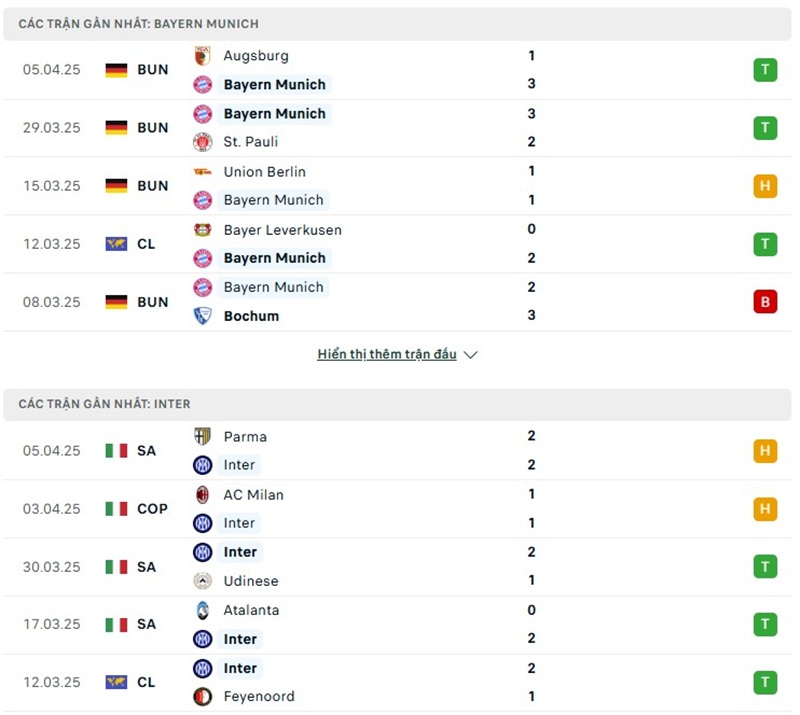Click the Atalanta club crest
The width and height of the screenshot is (800, 715).
click(x=203, y=610)
